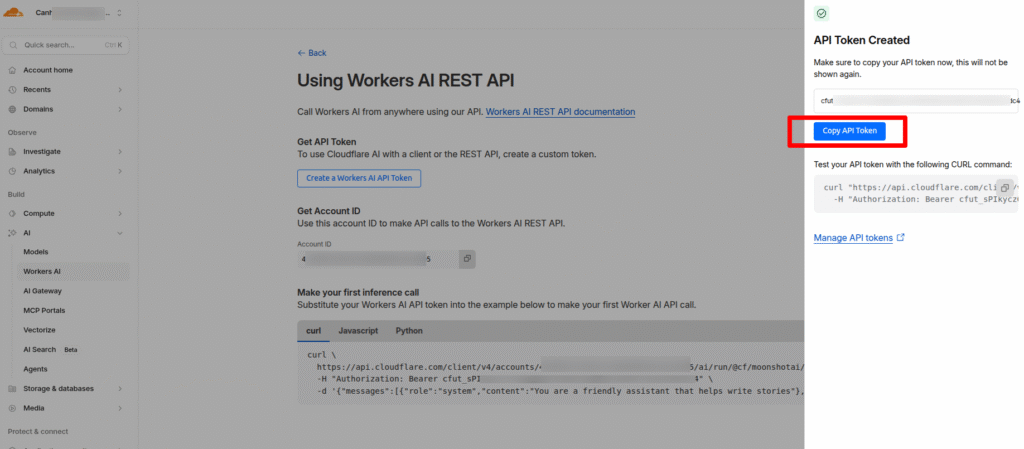Expand the Investigate chevron
Screen dimensions: 1024x449
(x=120, y=151)
